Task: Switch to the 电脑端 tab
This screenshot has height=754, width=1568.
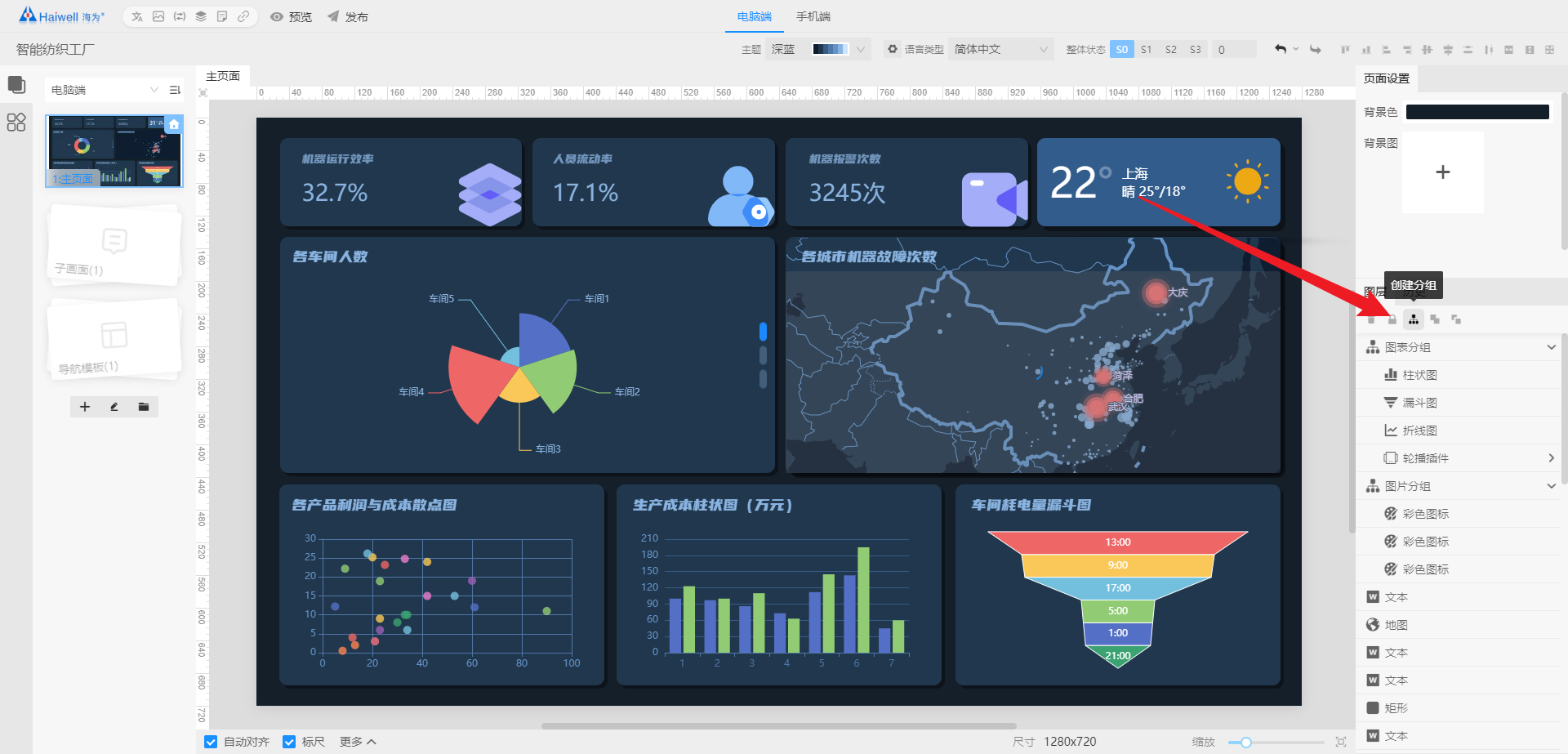Action: point(754,16)
